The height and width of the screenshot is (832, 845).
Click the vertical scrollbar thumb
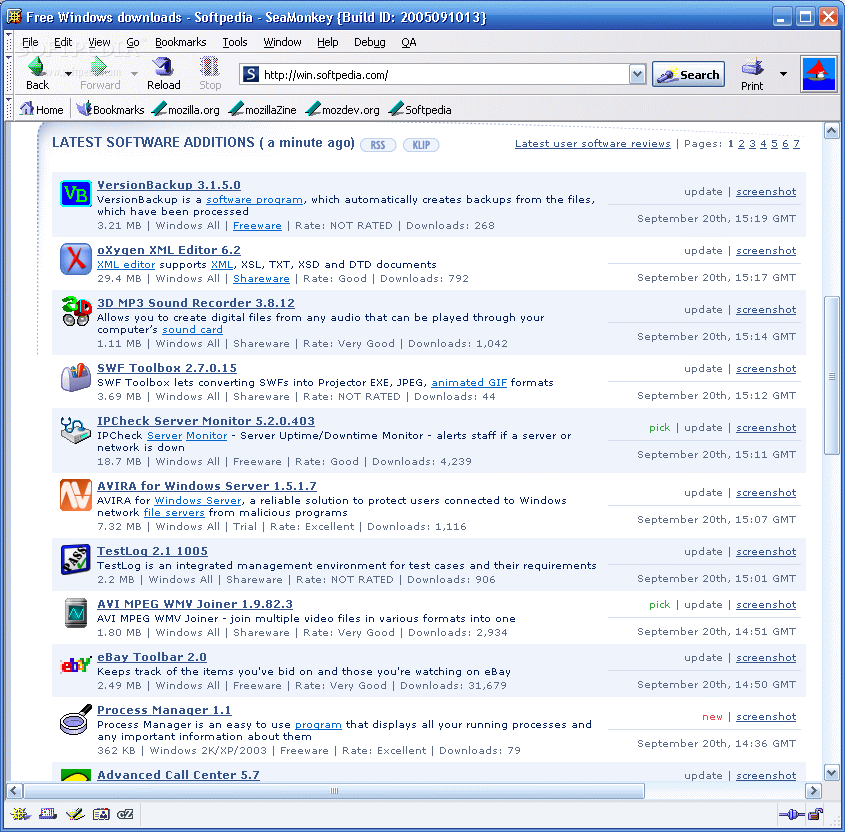pos(832,376)
